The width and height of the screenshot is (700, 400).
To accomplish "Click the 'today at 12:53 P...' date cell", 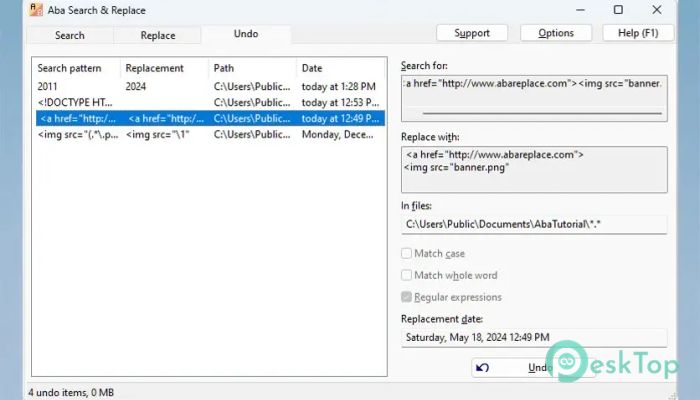I will (341, 103).
